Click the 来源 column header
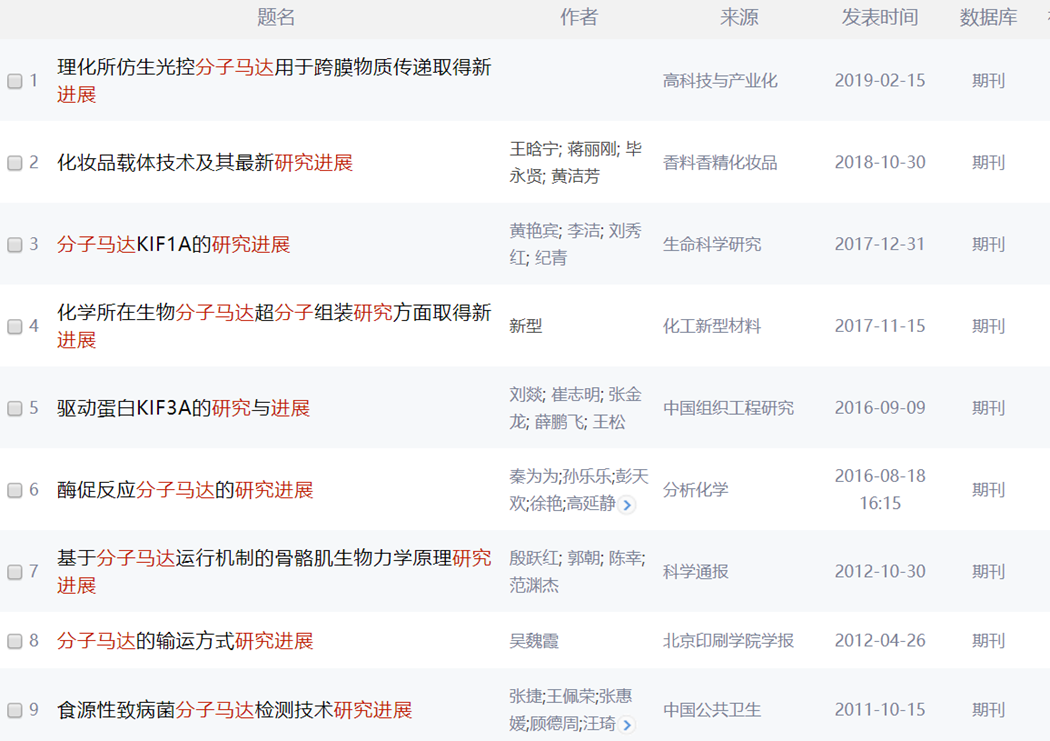The height and width of the screenshot is (741, 1050). (x=739, y=17)
